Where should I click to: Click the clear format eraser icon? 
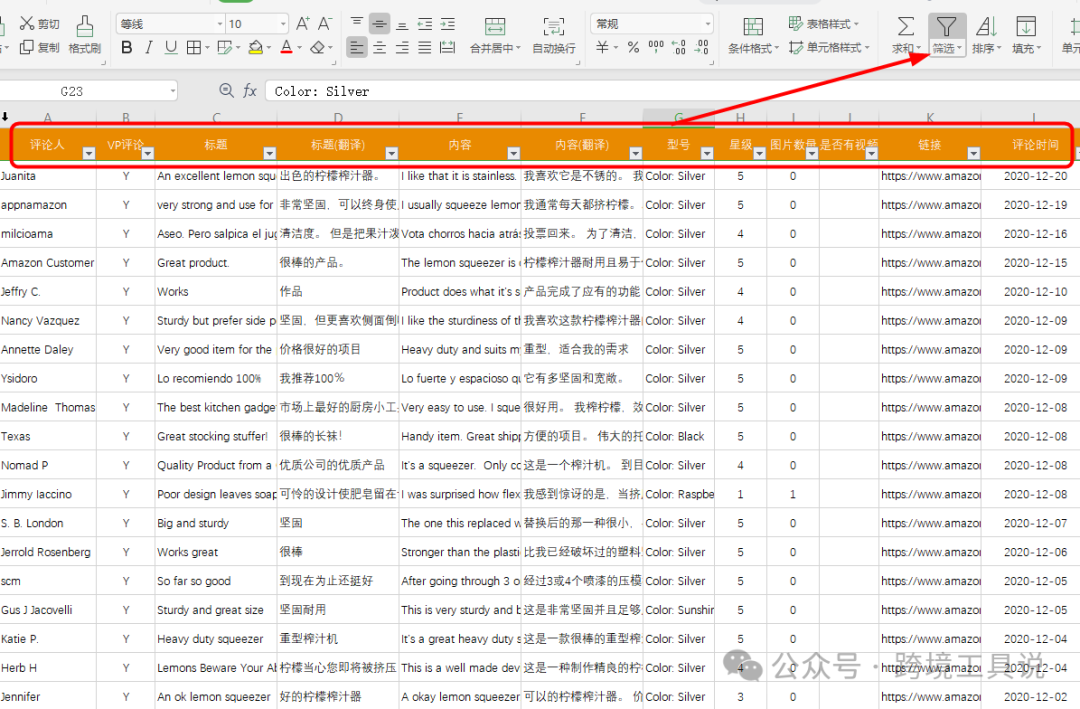(317, 48)
